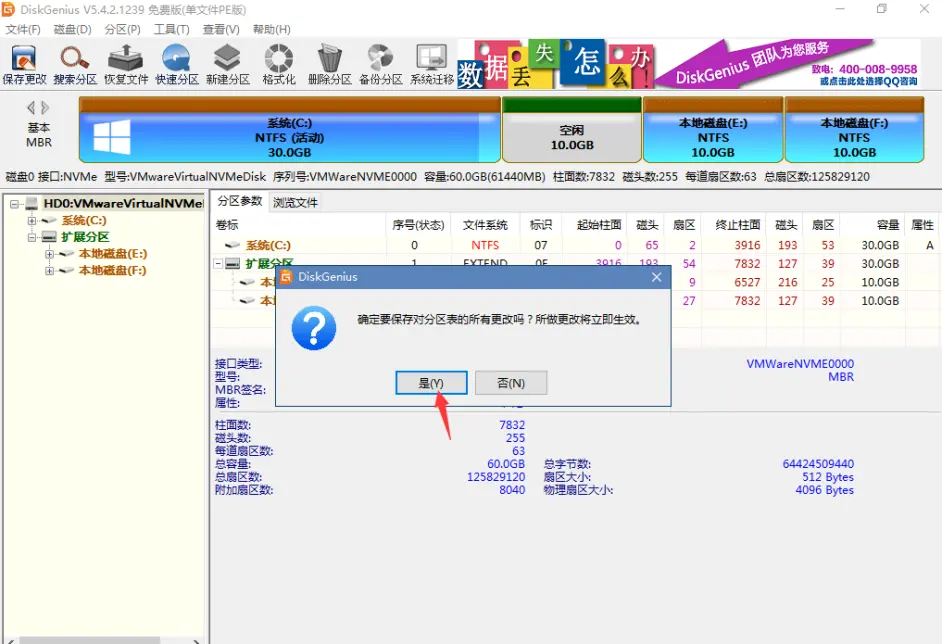Decline with the 否(N) button
Viewport: 942px width, 644px height.
tap(511, 383)
